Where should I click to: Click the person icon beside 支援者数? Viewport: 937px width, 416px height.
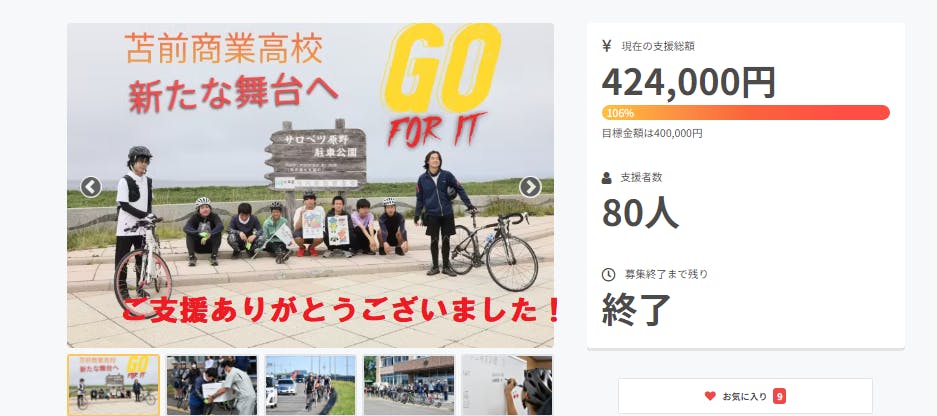click(x=607, y=178)
